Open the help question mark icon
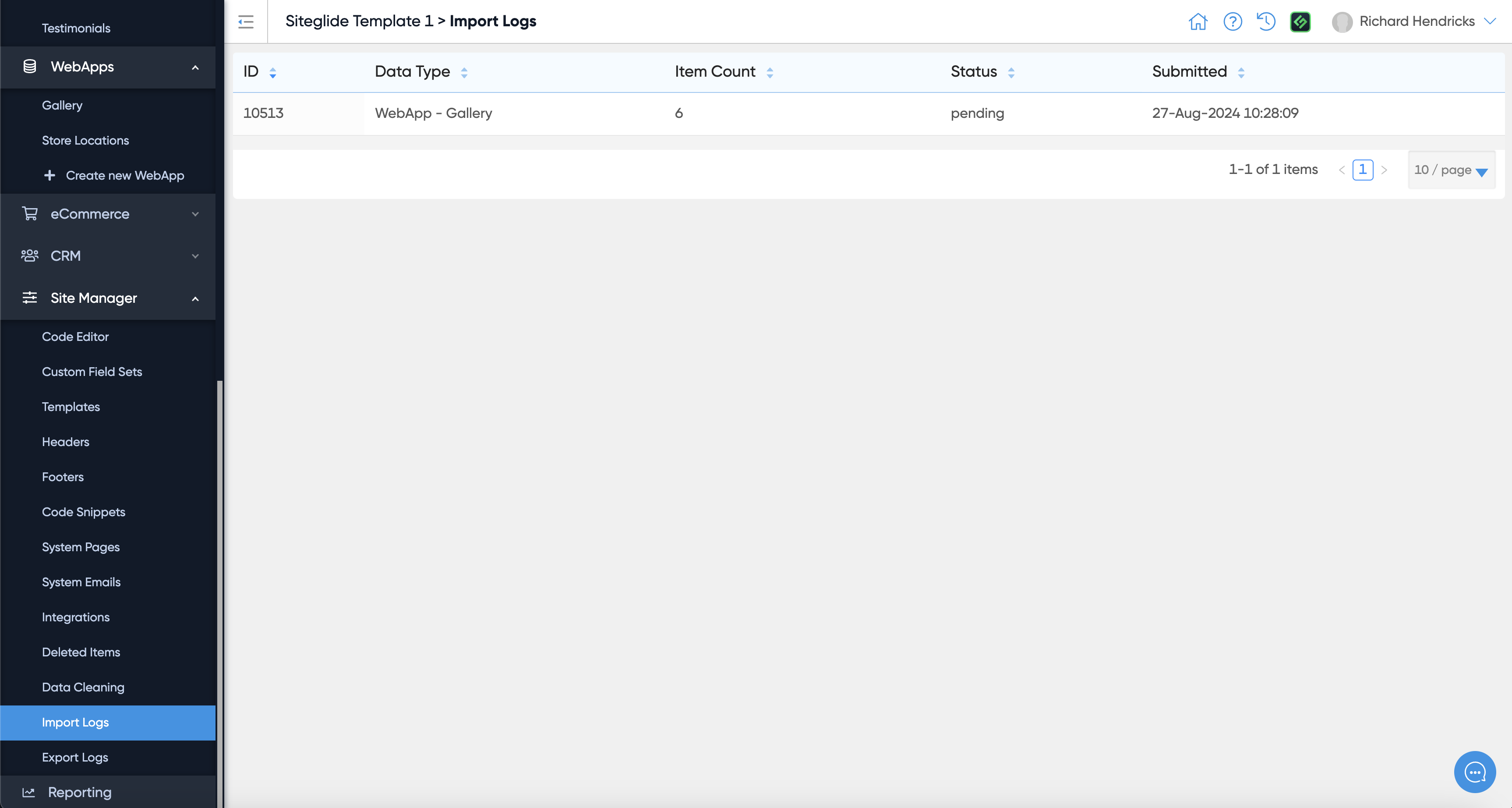The image size is (1512, 808). pyautogui.click(x=1232, y=22)
